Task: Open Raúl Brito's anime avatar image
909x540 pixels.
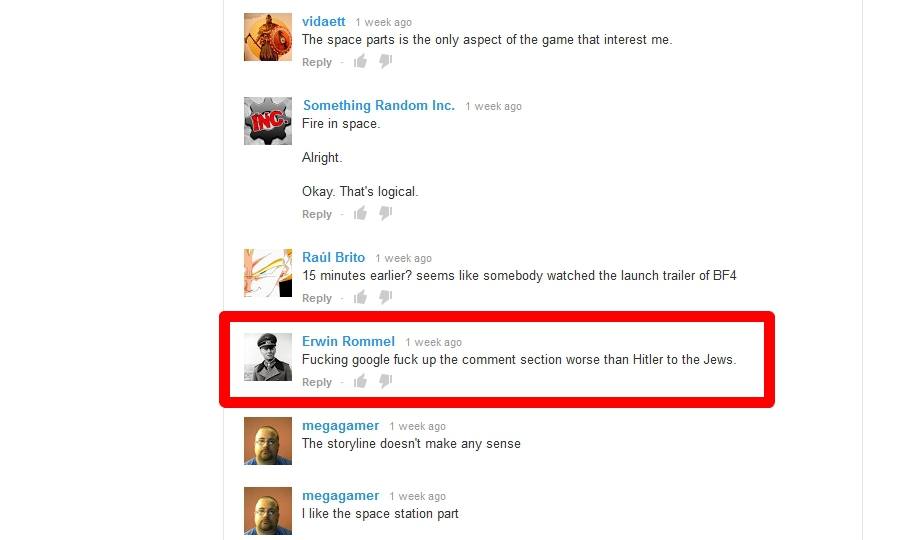Action: 268,273
